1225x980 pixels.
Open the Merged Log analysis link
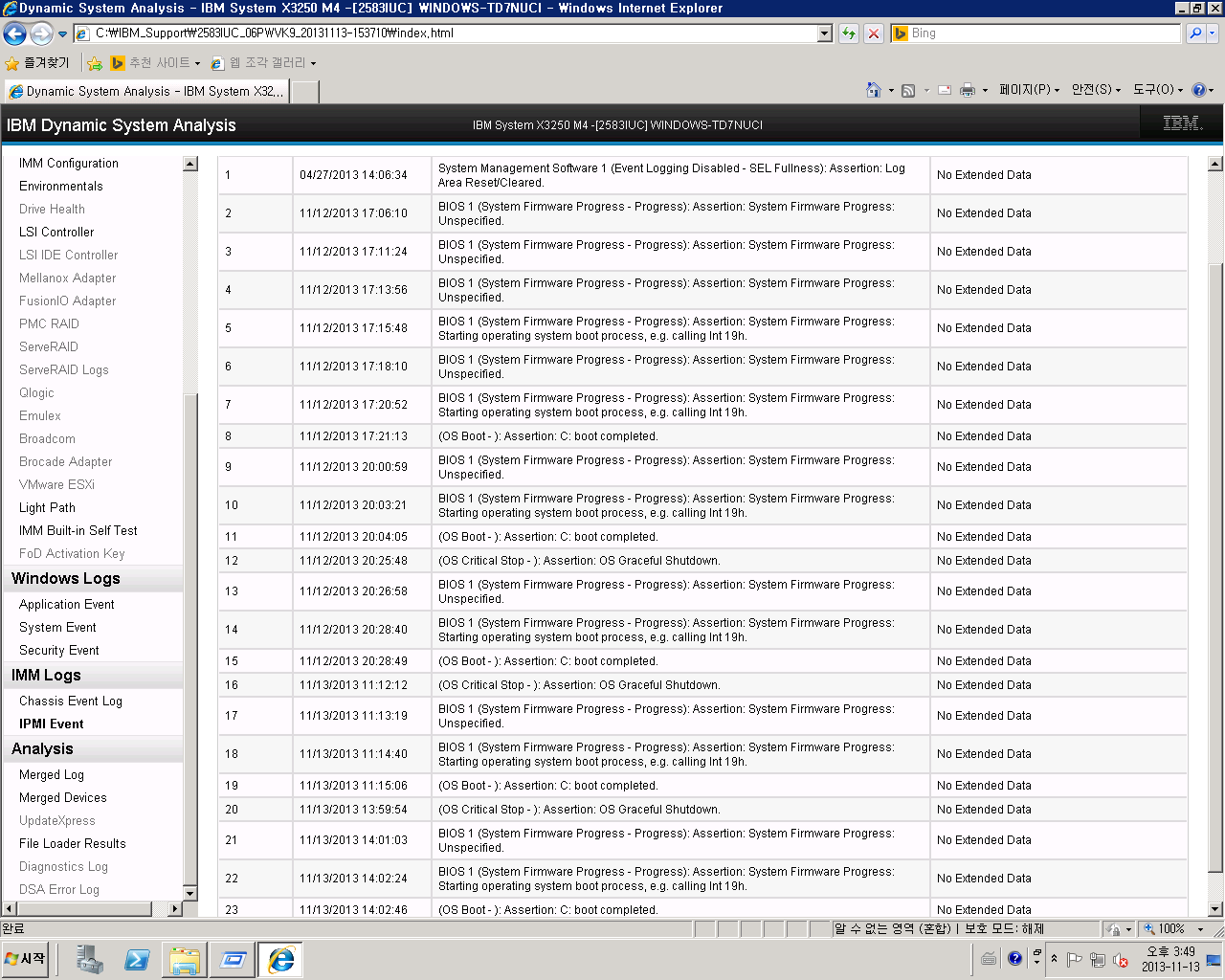point(52,775)
